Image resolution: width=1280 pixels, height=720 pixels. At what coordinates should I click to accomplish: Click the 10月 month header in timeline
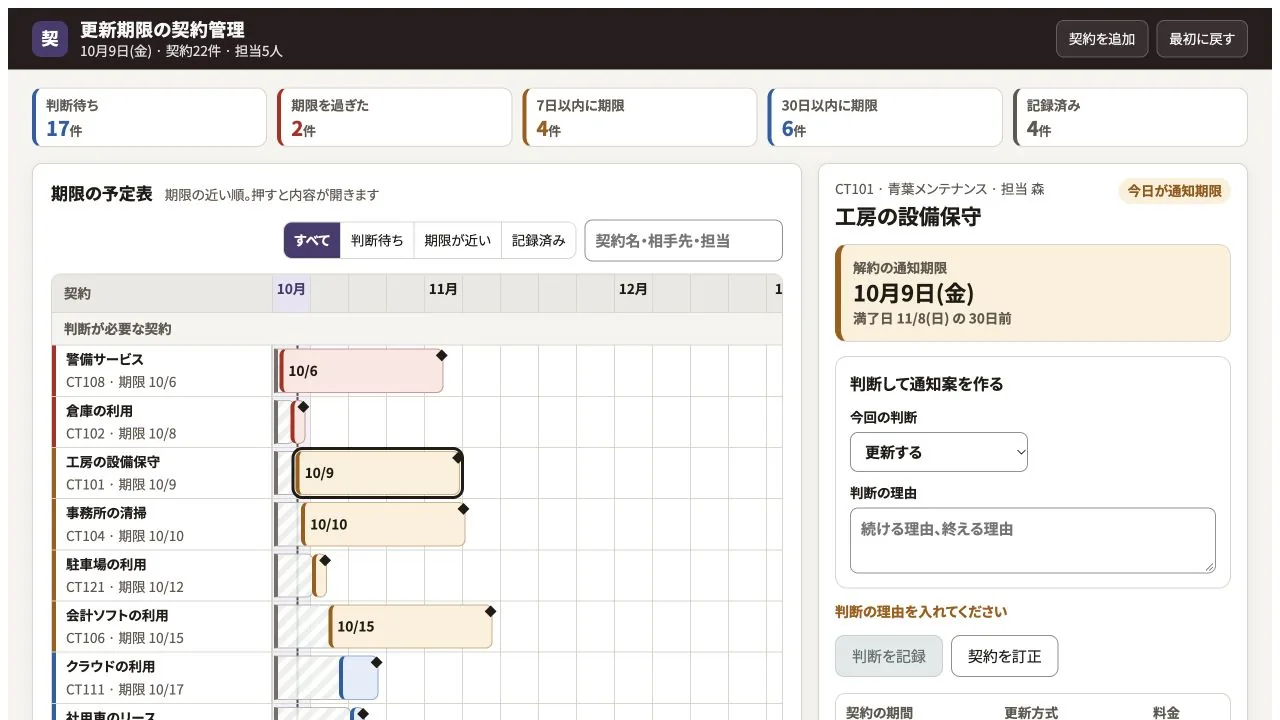[291, 289]
